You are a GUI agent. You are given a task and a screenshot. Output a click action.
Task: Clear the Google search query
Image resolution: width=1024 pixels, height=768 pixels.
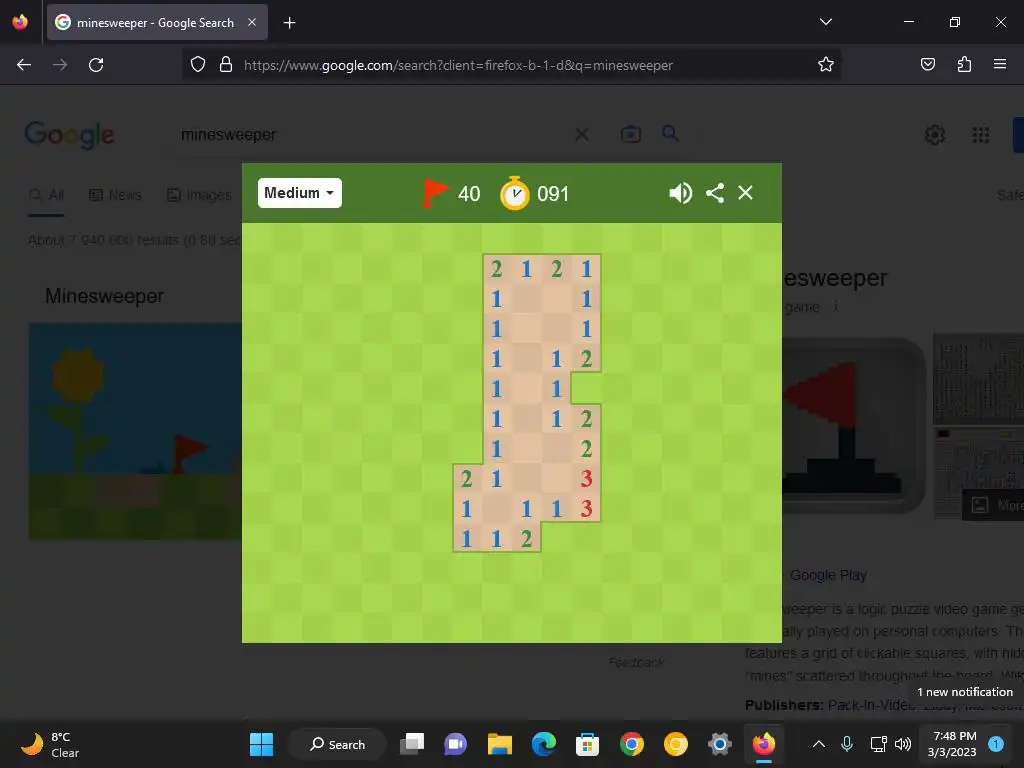(582, 135)
